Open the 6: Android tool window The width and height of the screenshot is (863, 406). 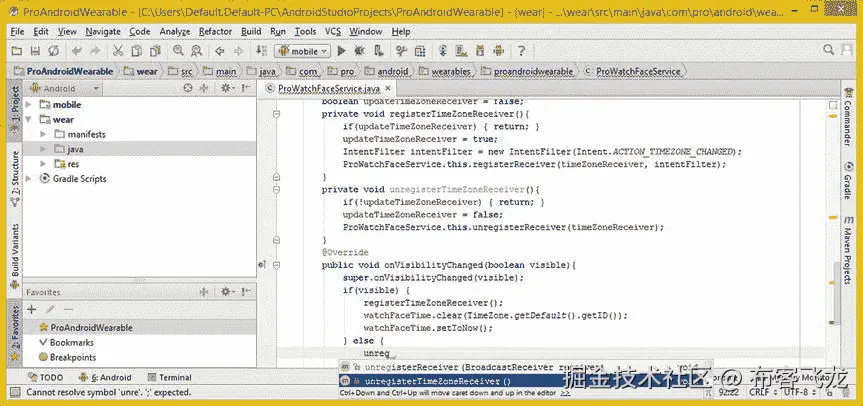(105, 377)
